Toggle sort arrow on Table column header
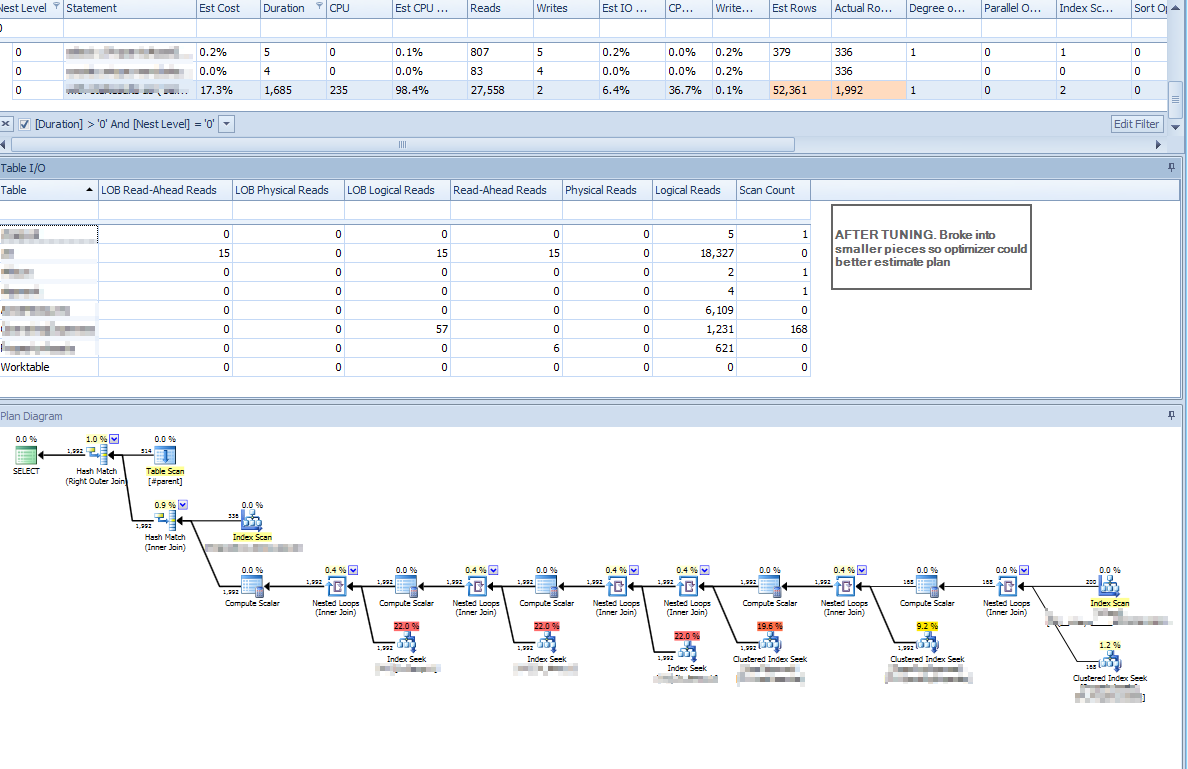 89,189
